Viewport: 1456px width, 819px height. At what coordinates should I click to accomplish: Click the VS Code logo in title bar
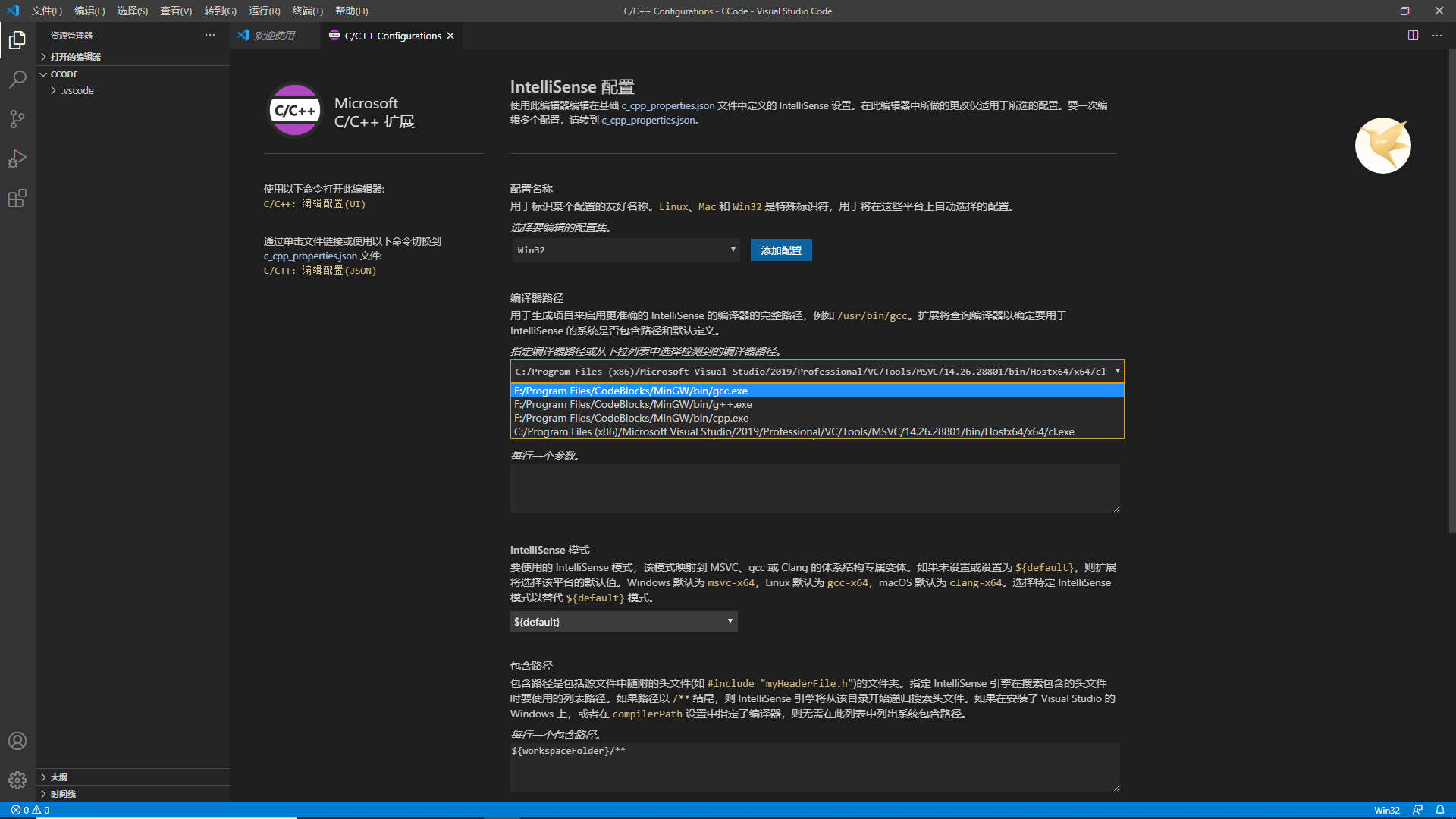(13, 11)
